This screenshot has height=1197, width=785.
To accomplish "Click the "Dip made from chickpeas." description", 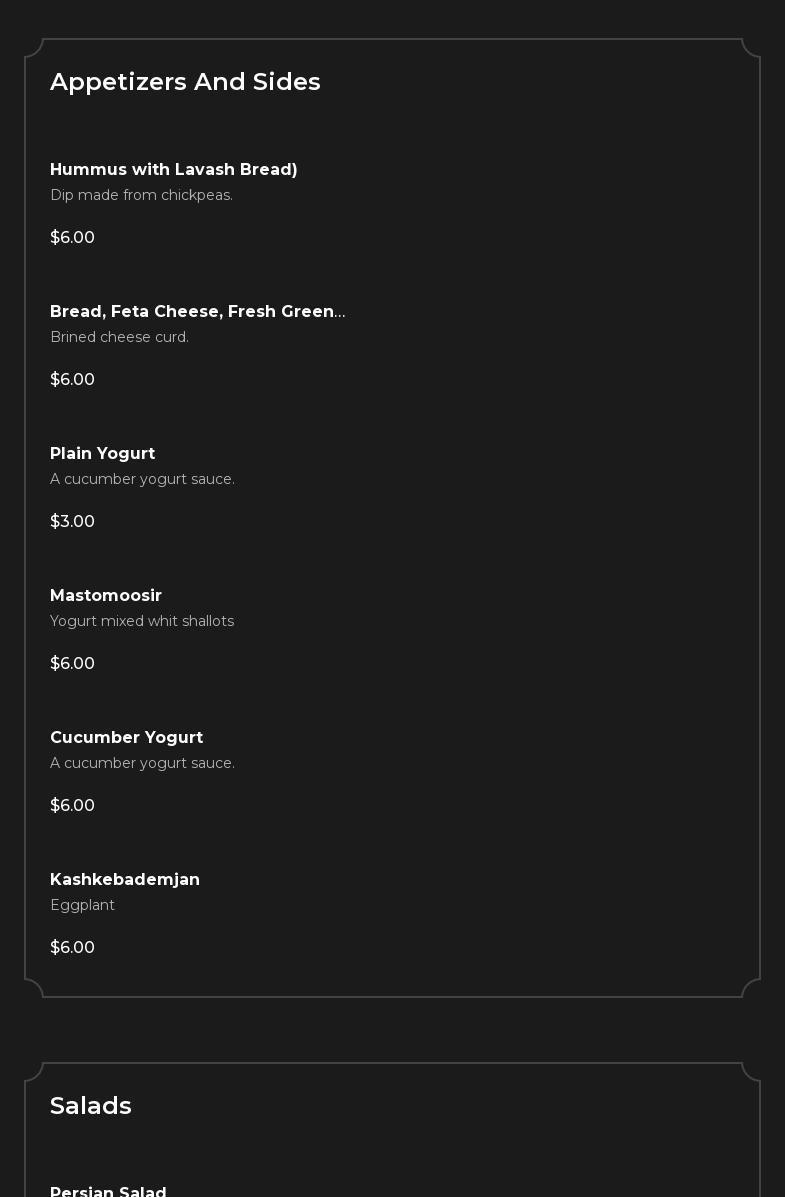I will tap(141, 196).
